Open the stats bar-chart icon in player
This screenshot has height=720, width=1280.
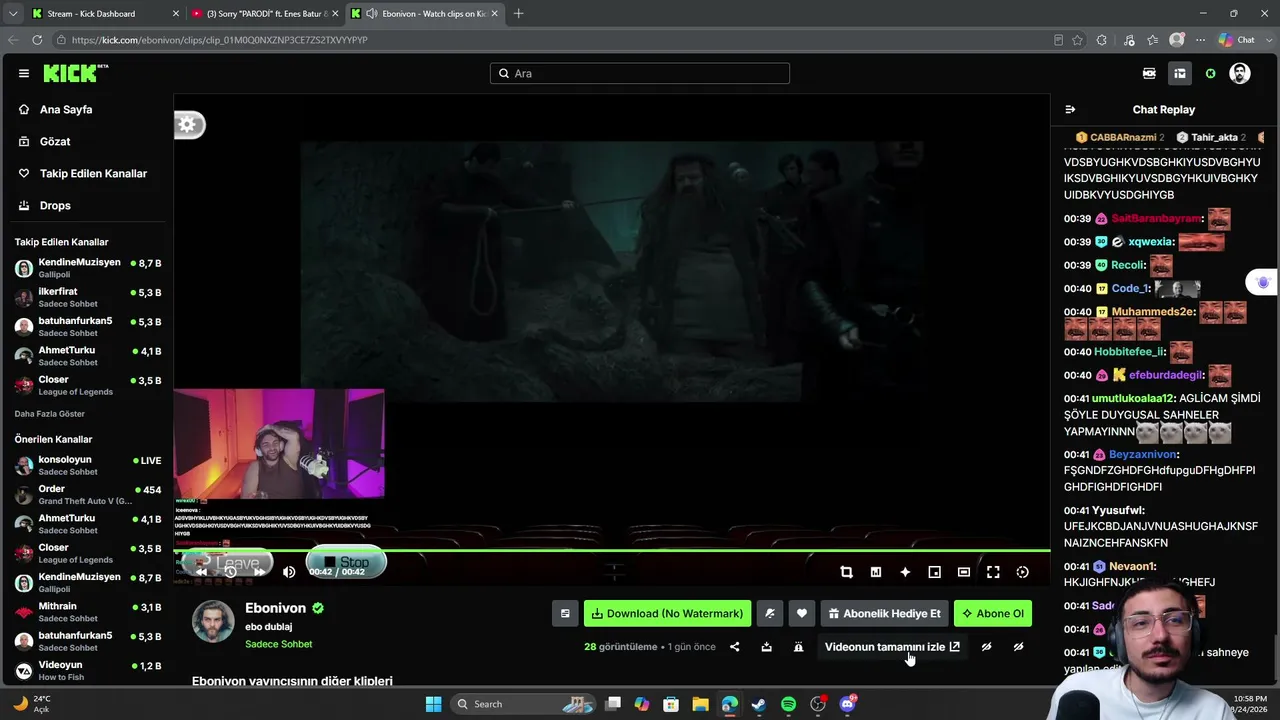click(x=876, y=572)
